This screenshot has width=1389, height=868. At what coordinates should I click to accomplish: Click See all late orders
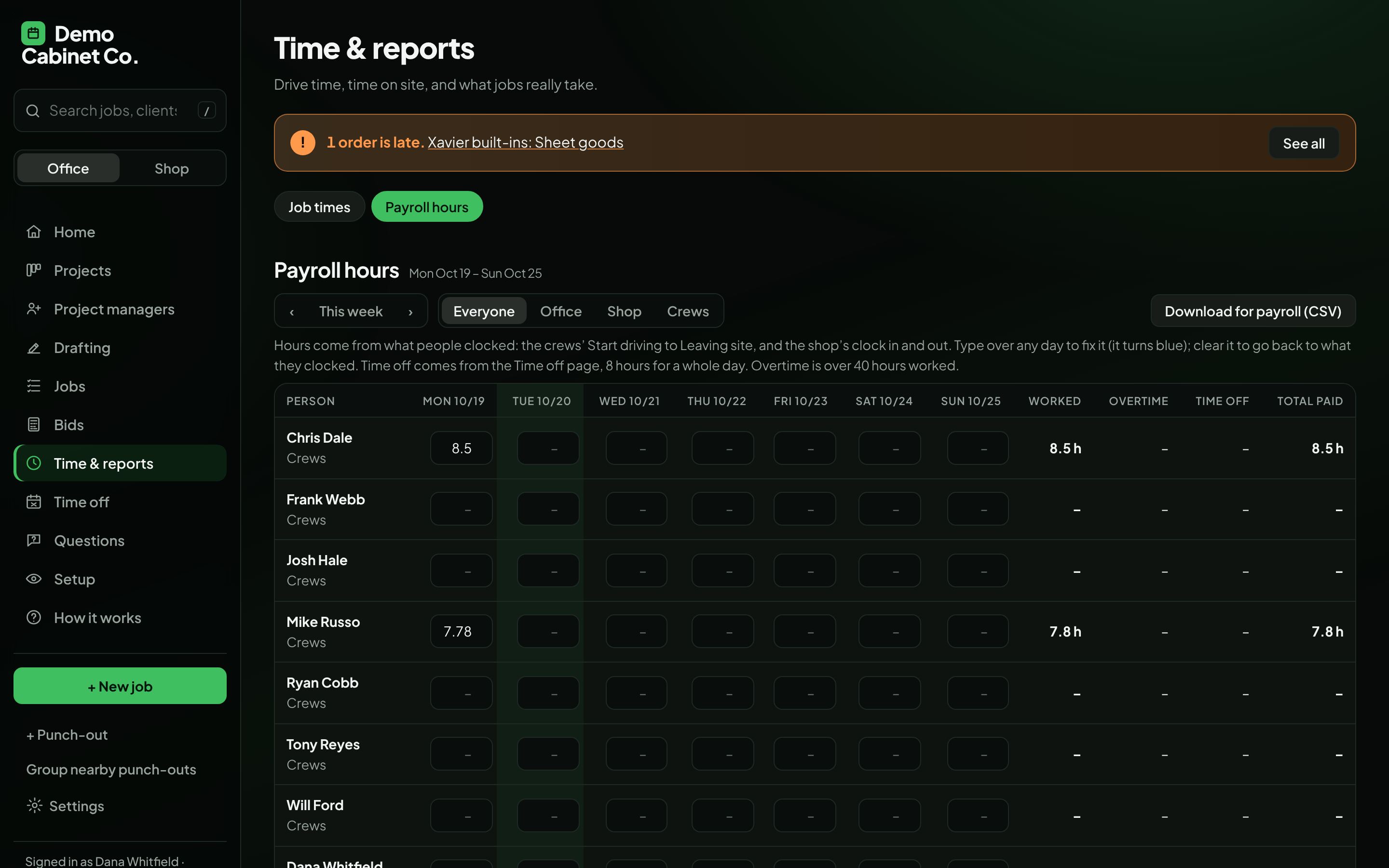coord(1304,143)
